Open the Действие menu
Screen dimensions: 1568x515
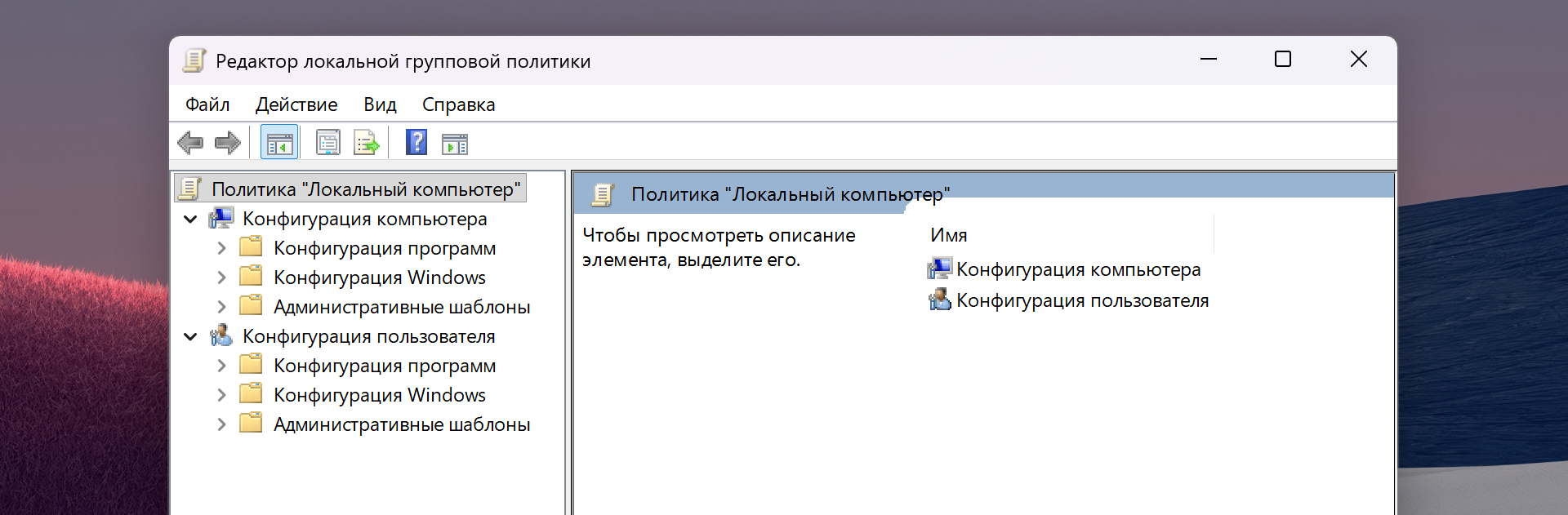pyautogui.click(x=296, y=104)
